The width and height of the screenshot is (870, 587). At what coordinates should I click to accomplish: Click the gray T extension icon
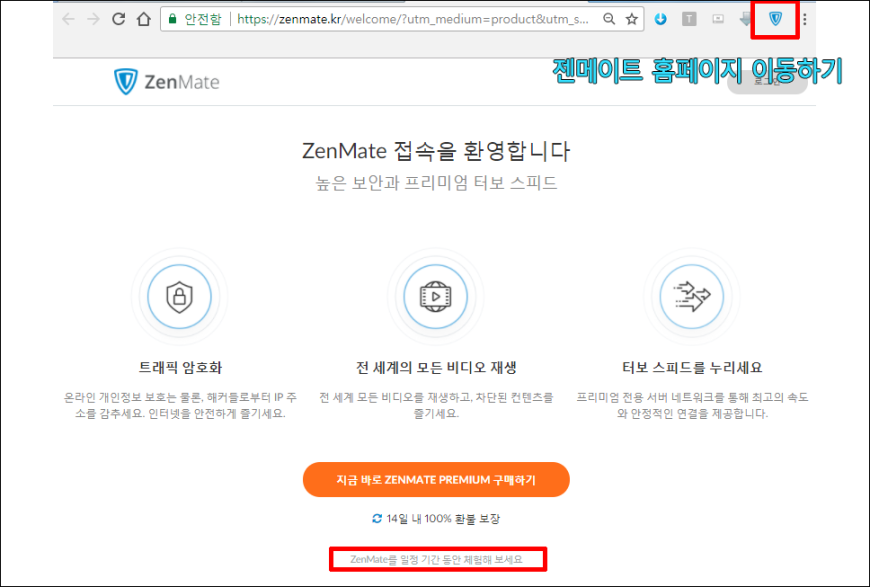pos(689,19)
